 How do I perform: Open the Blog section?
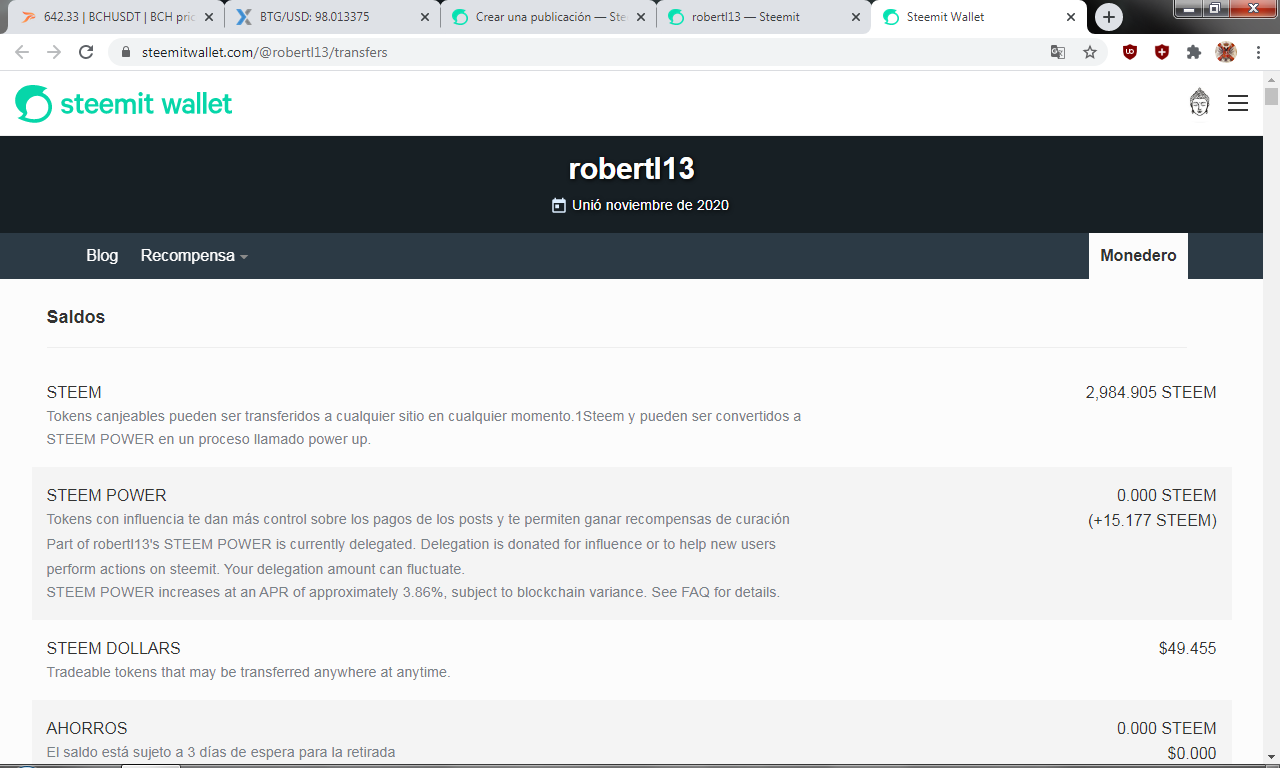102,256
